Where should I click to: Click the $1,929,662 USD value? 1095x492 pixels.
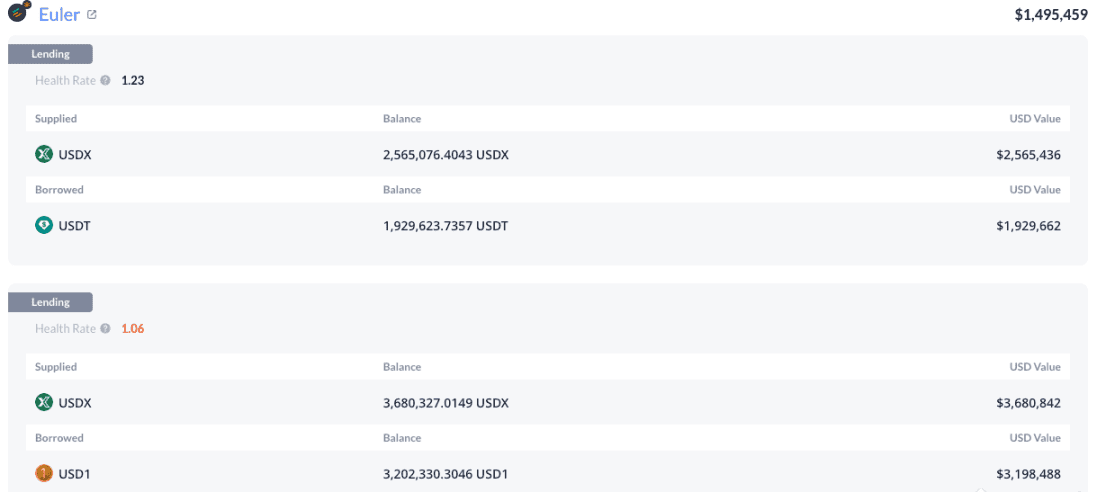(x=1028, y=226)
